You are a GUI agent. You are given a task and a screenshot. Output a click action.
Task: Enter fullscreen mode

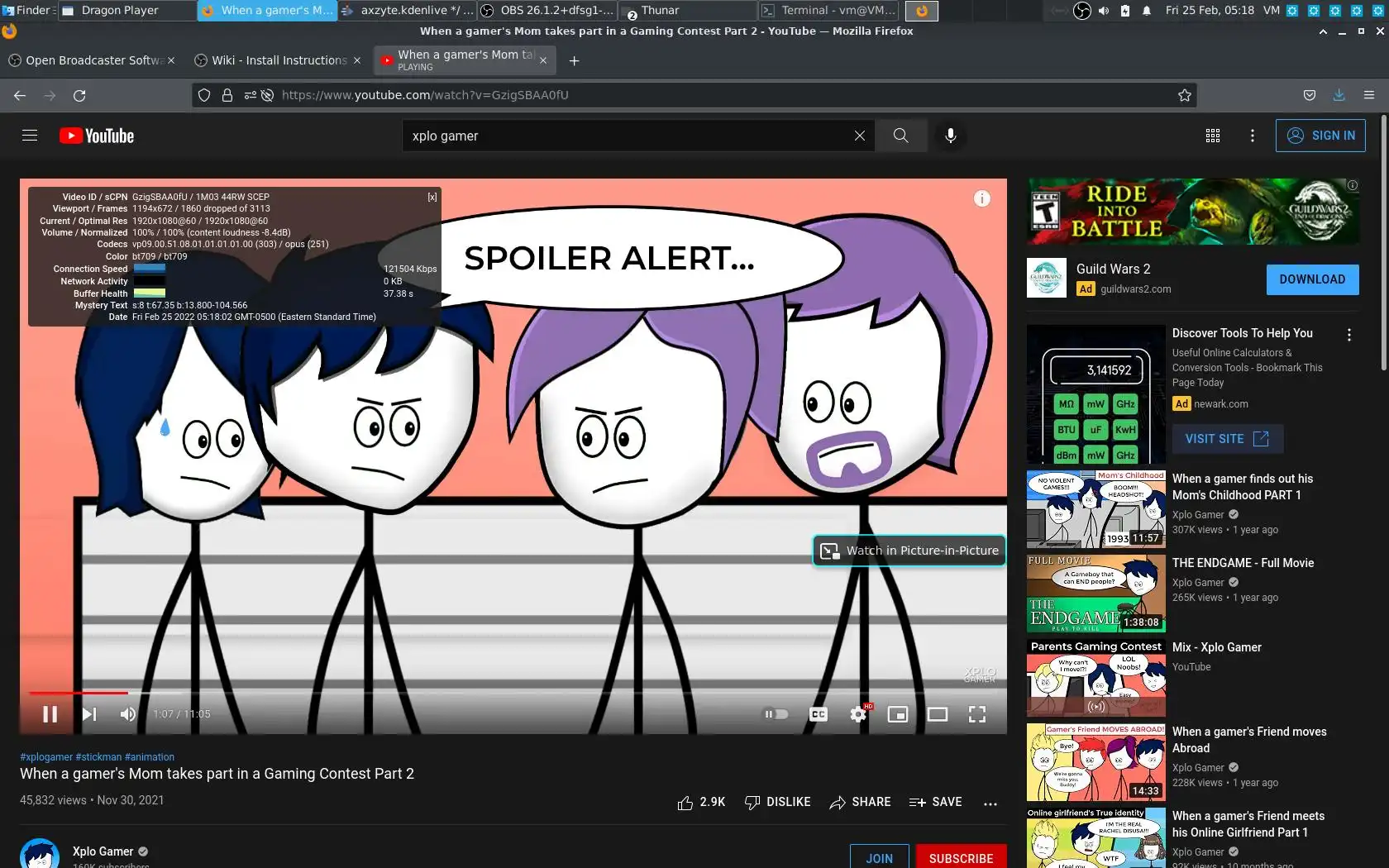977,714
